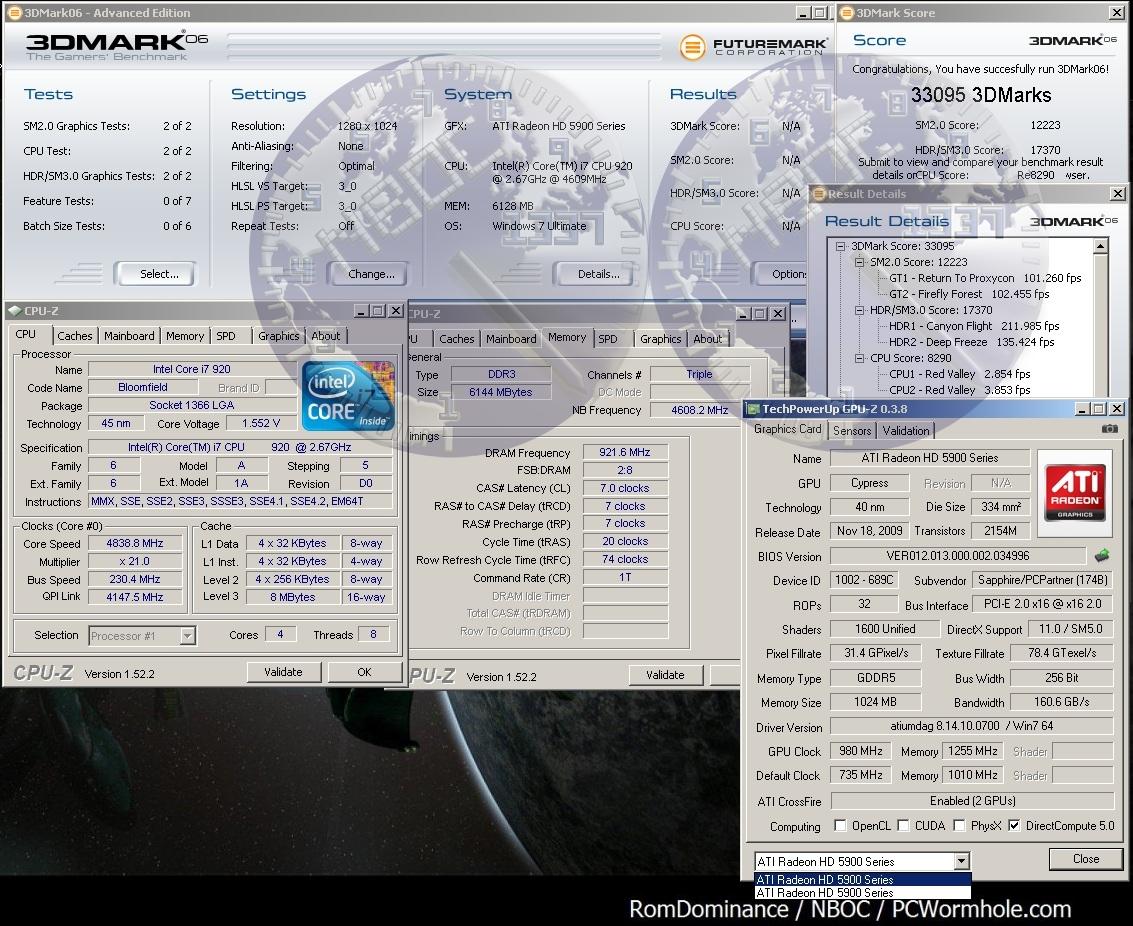
Task: Open Graphics tab in left CPU-Z window
Action: tap(278, 336)
